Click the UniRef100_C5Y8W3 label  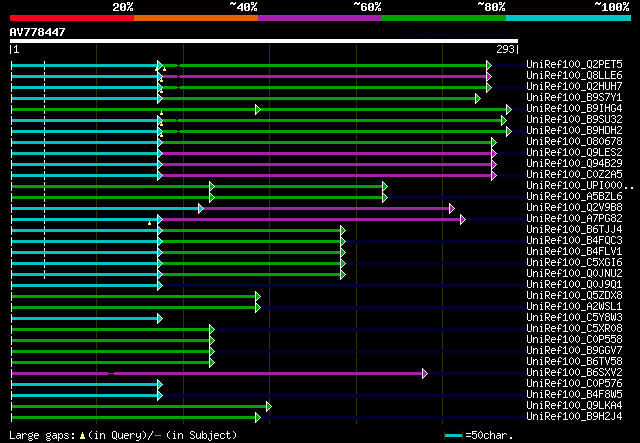[x=574, y=318]
